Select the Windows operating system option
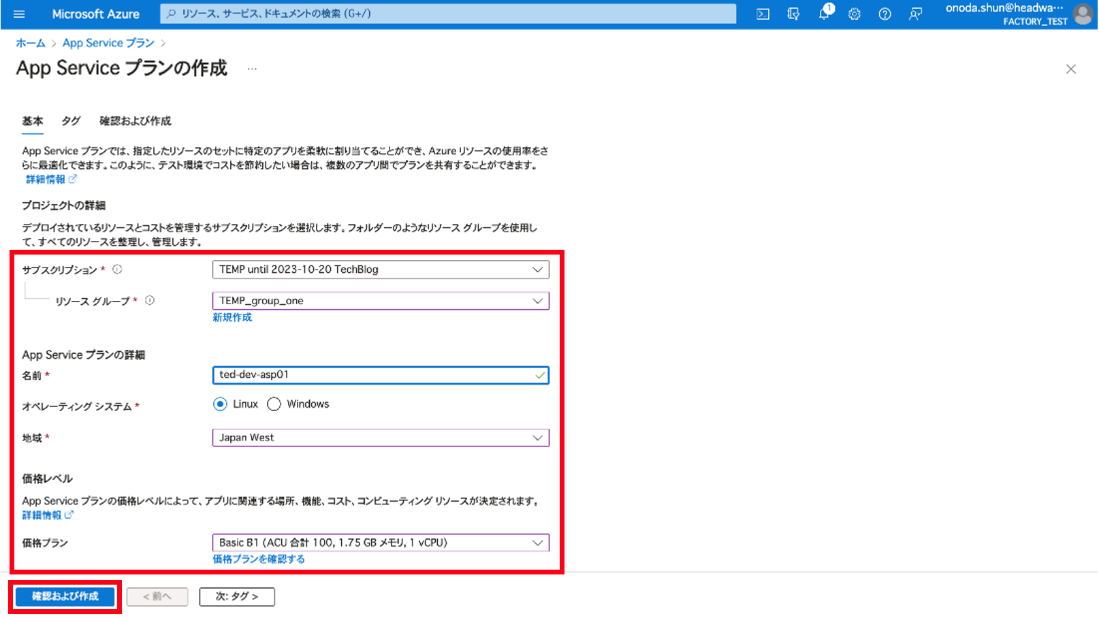 coord(274,404)
